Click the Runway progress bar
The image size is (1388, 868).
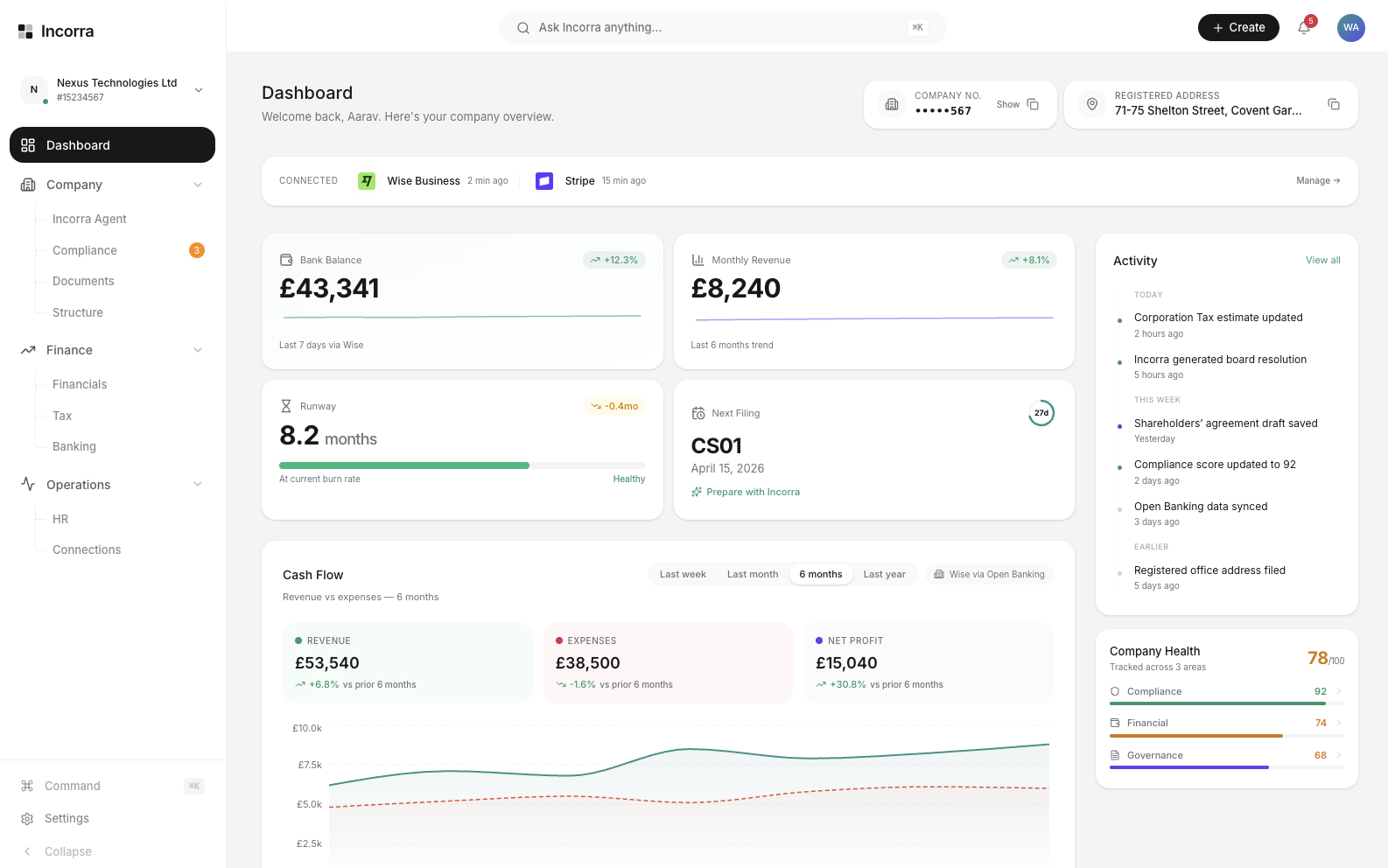[461, 465]
